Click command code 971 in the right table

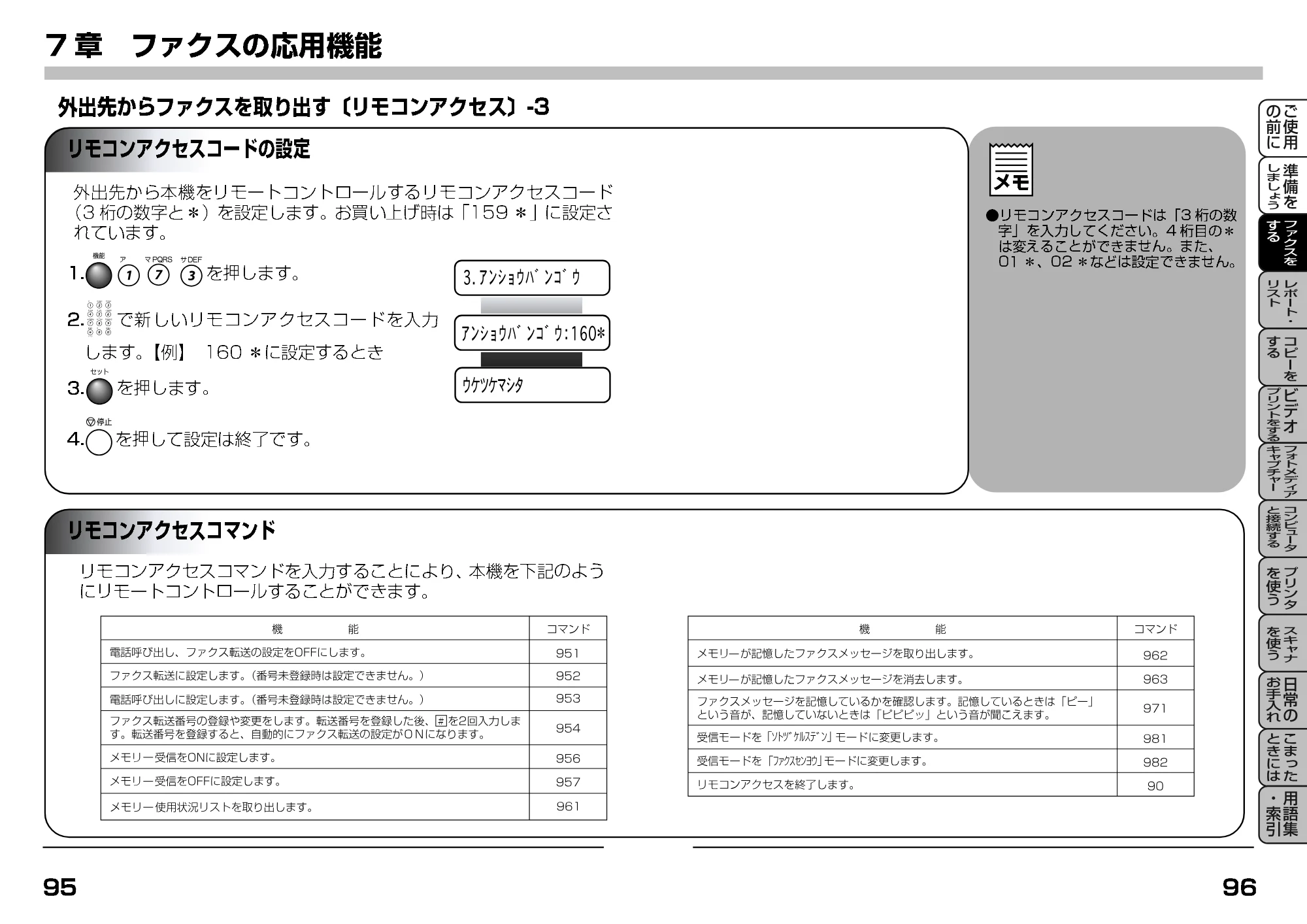(x=1155, y=708)
